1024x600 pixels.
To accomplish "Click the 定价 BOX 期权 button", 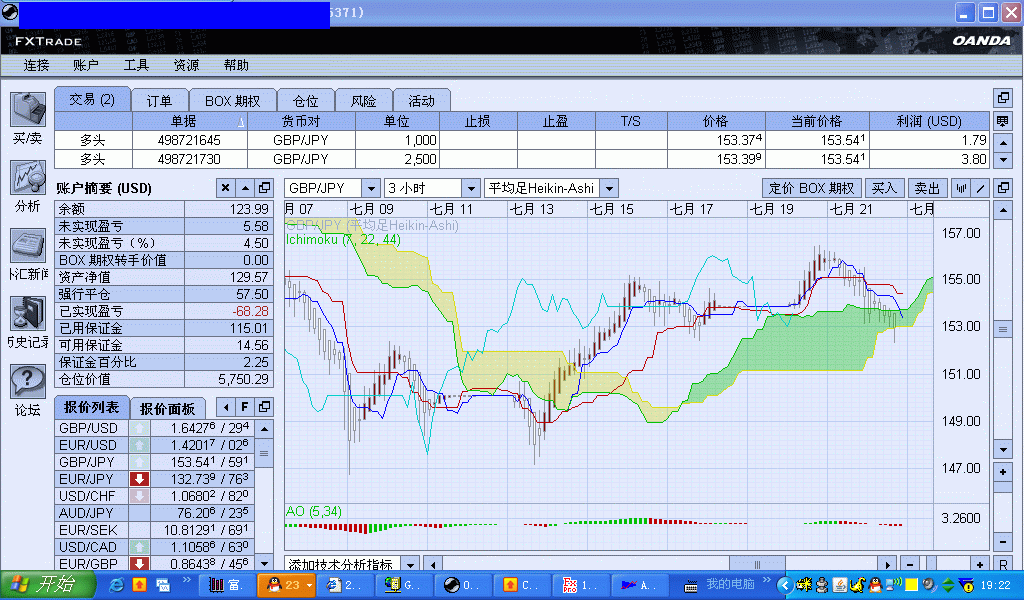I will point(812,188).
